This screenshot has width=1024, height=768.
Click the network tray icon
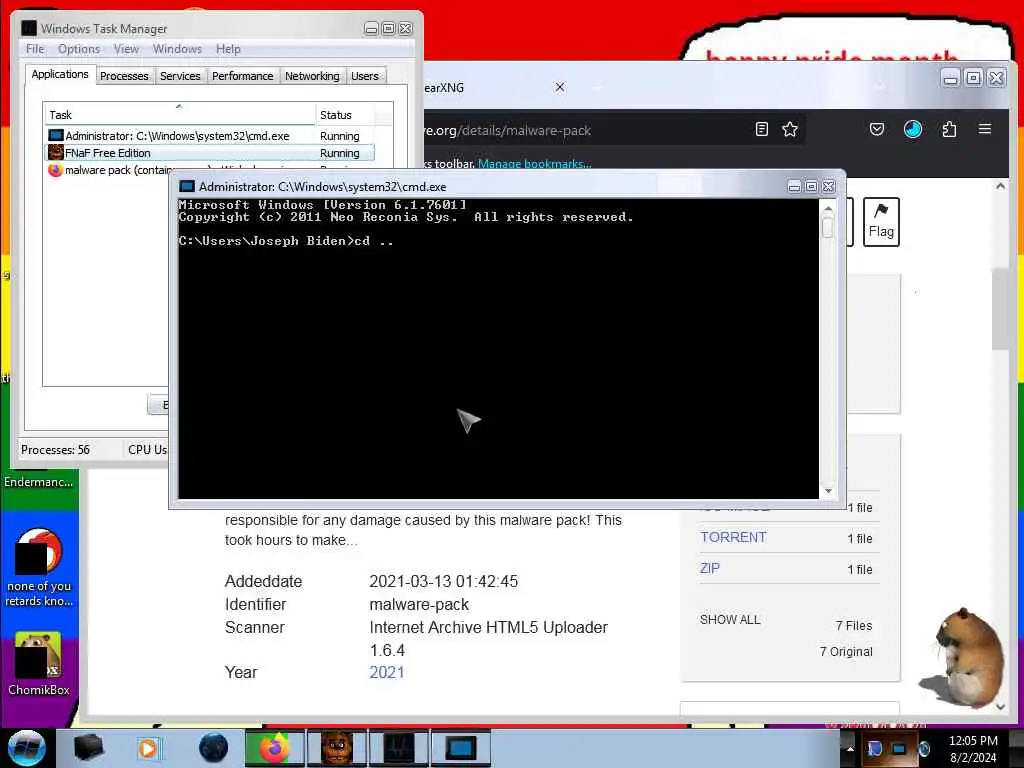[899, 748]
